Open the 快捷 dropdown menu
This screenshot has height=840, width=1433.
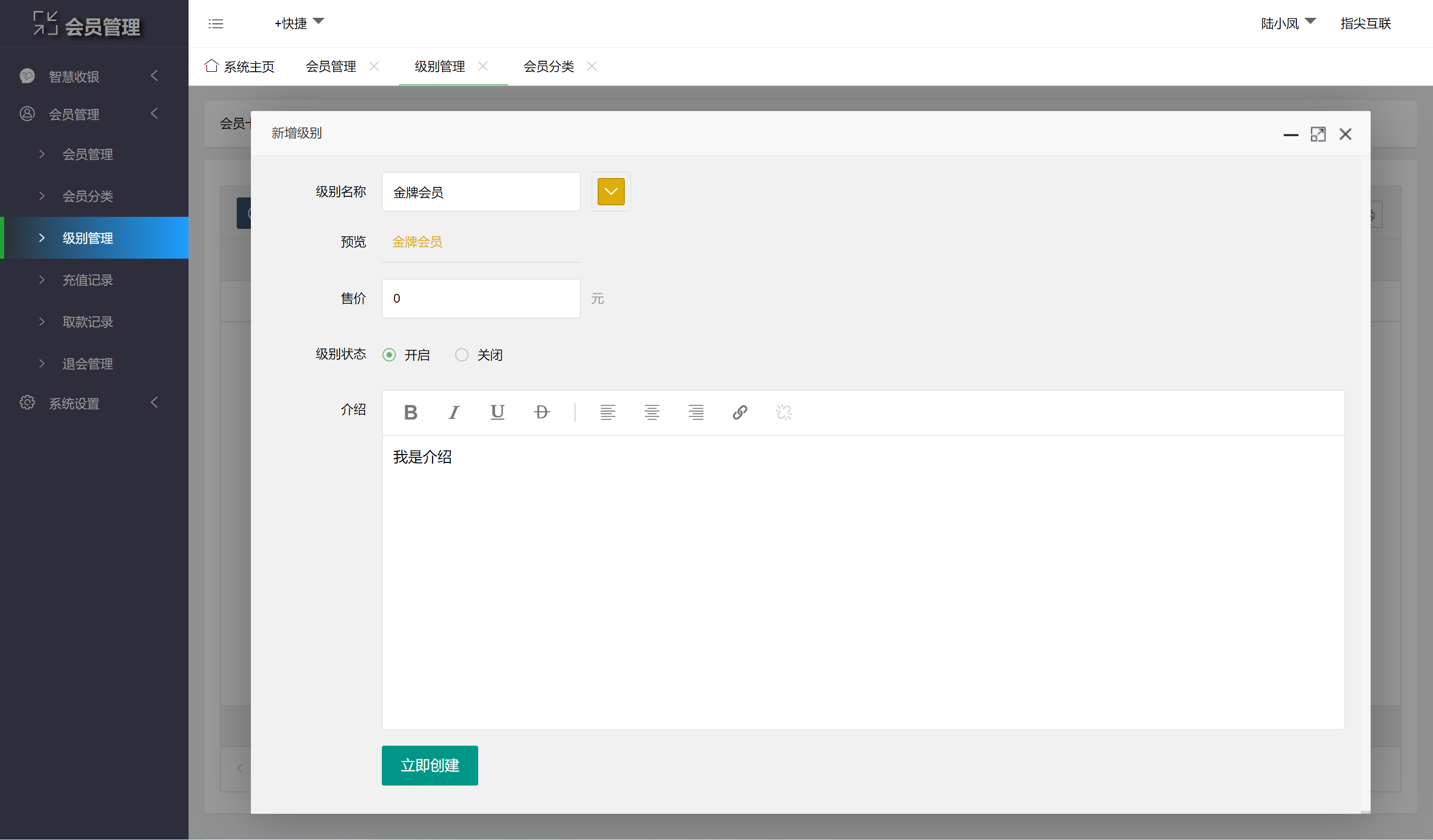[x=299, y=24]
